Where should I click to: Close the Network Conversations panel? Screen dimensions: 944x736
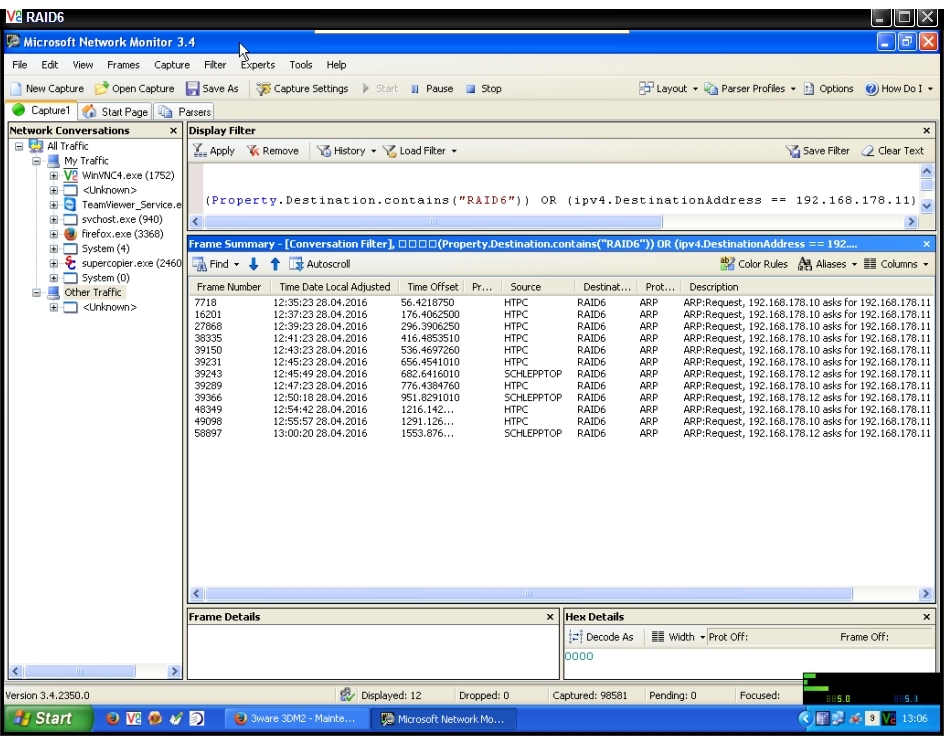point(173,131)
